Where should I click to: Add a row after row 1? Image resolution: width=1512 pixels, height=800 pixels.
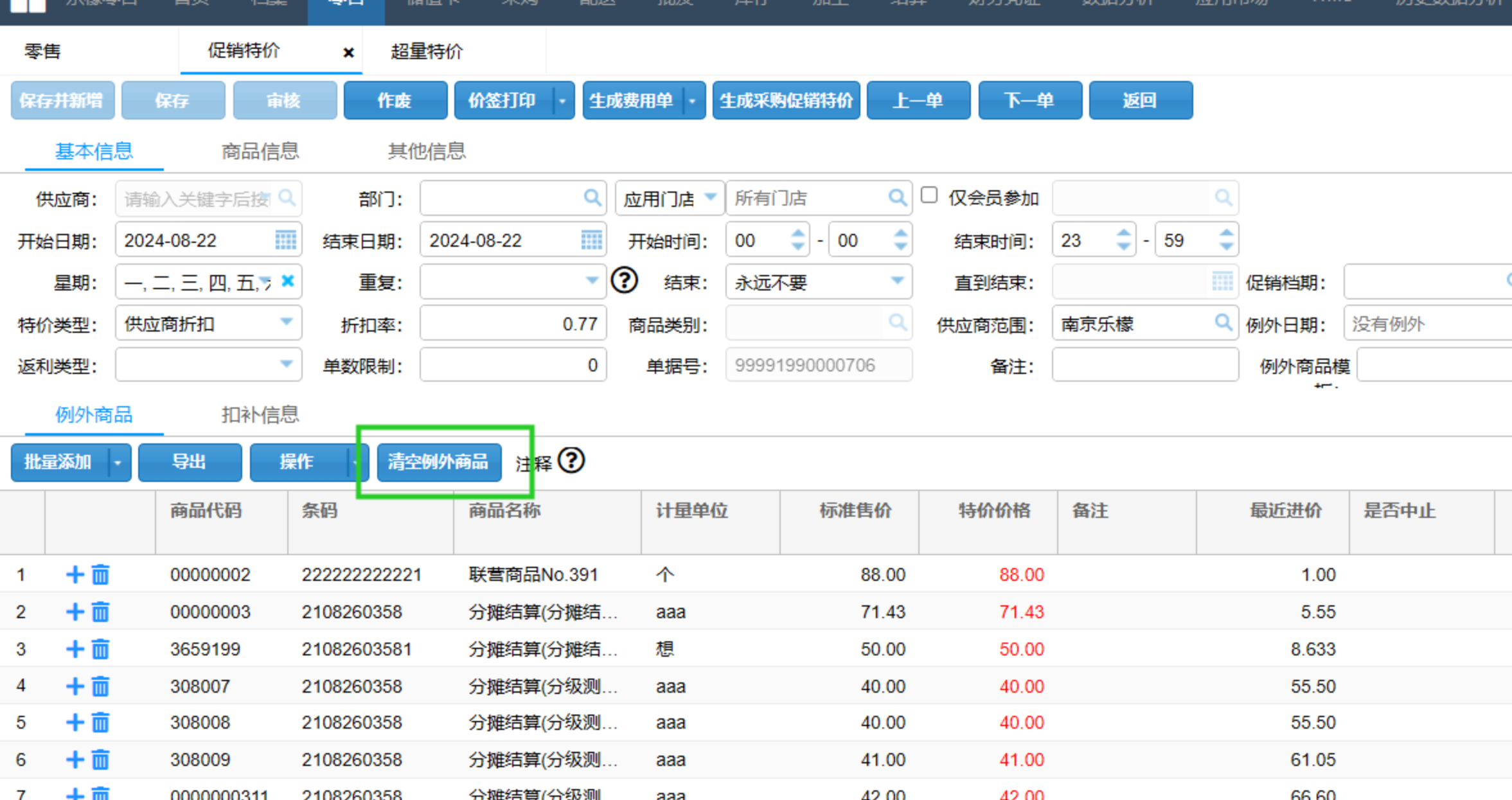[75, 574]
